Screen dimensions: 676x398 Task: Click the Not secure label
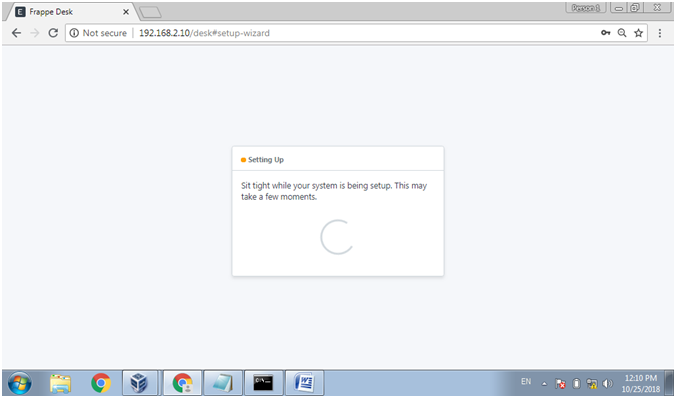coord(105,33)
